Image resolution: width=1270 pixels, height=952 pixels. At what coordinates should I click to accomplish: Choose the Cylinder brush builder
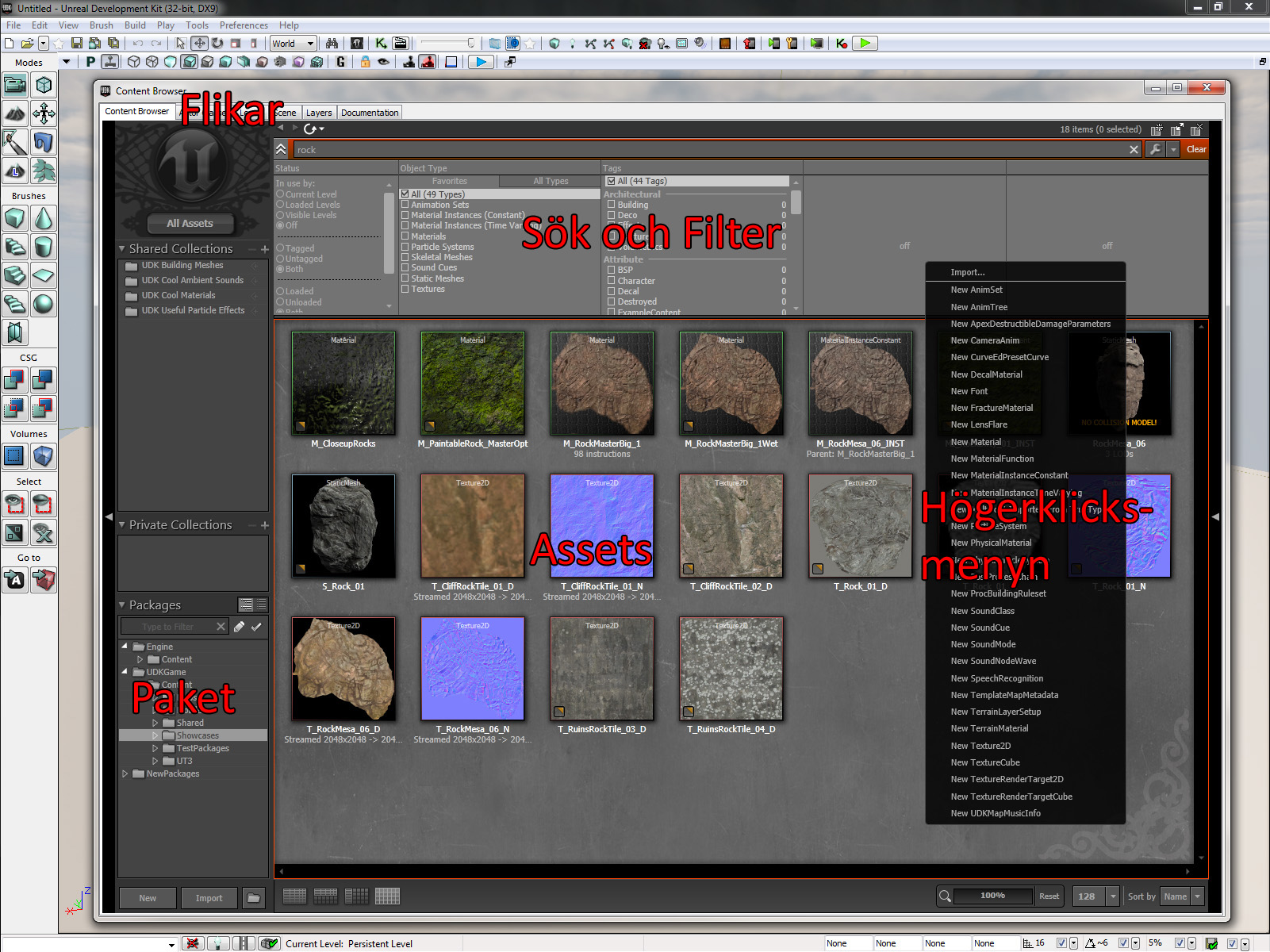click(x=44, y=247)
